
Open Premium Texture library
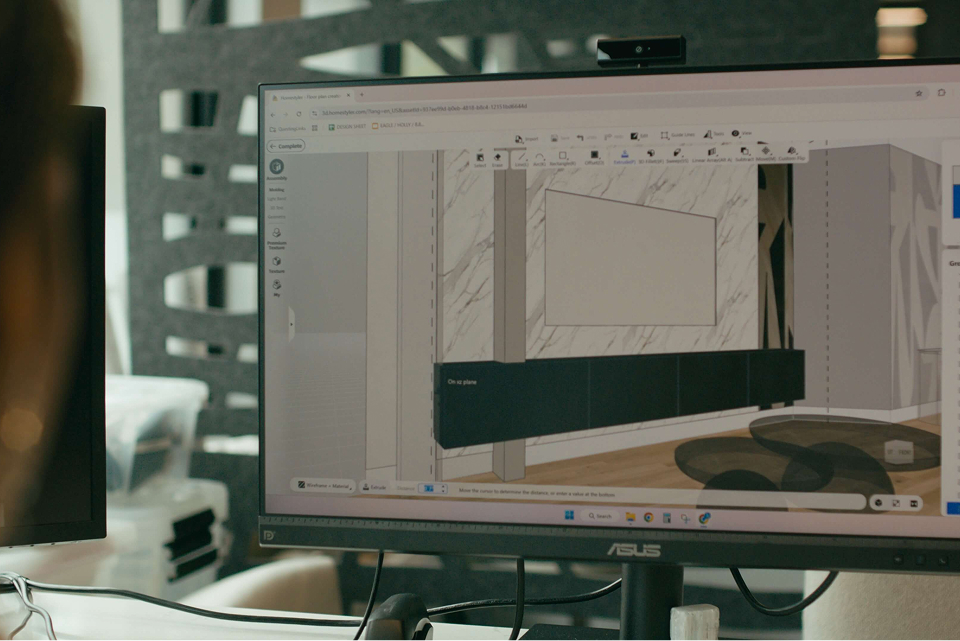click(x=277, y=236)
